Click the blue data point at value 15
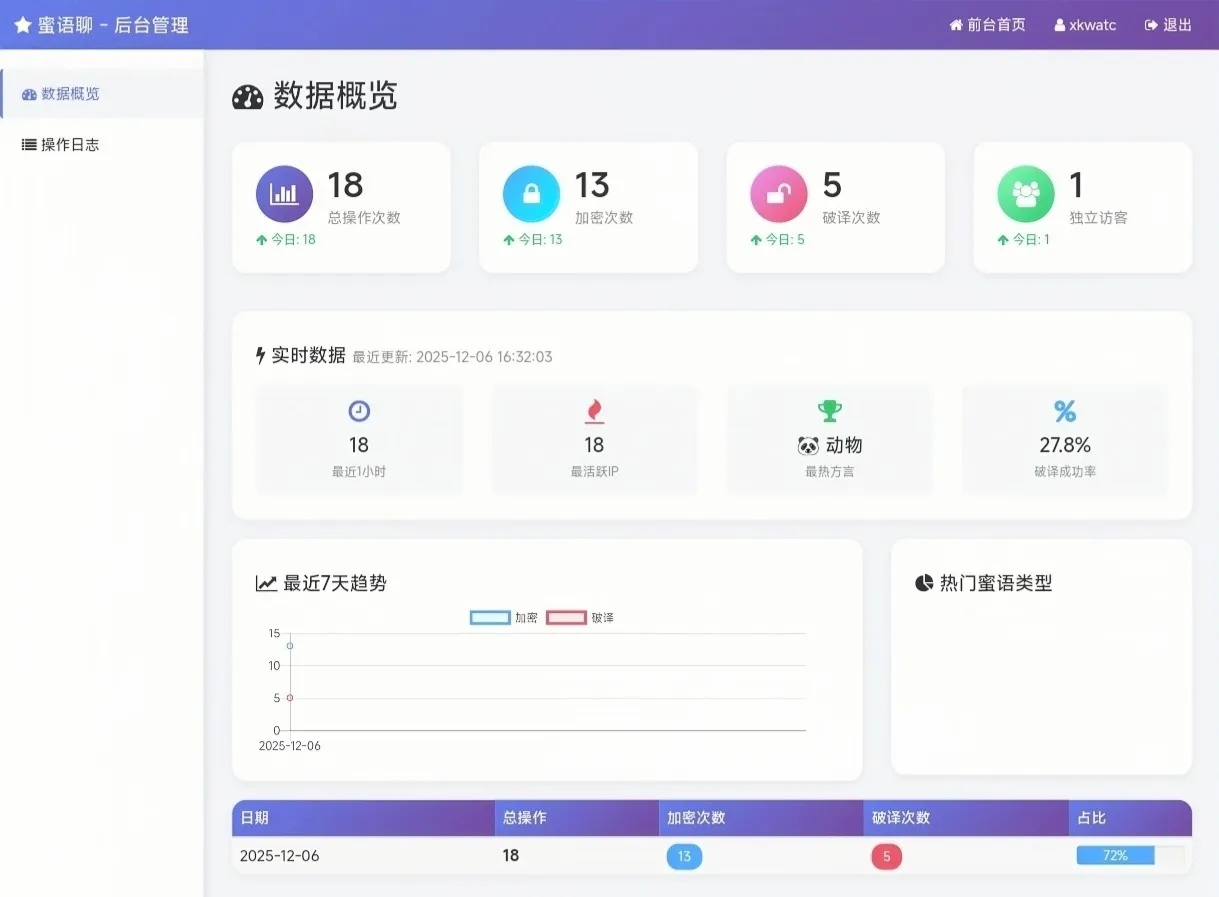This screenshot has width=1219, height=897. (x=290, y=645)
